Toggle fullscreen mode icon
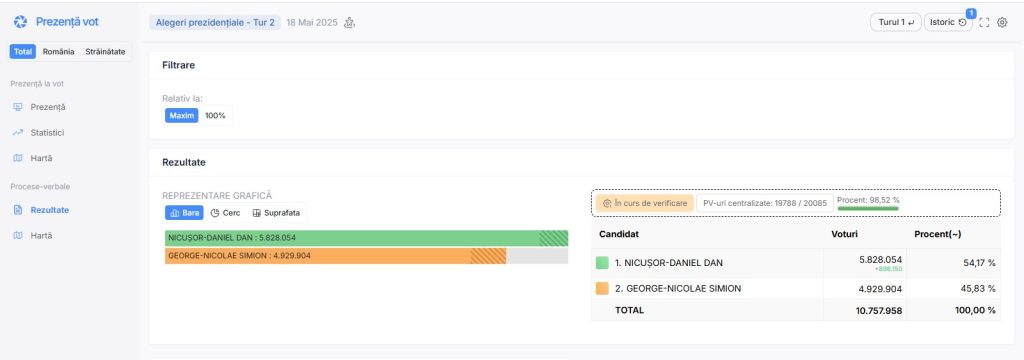This screenshot has height=360, width=1024. 984,22
